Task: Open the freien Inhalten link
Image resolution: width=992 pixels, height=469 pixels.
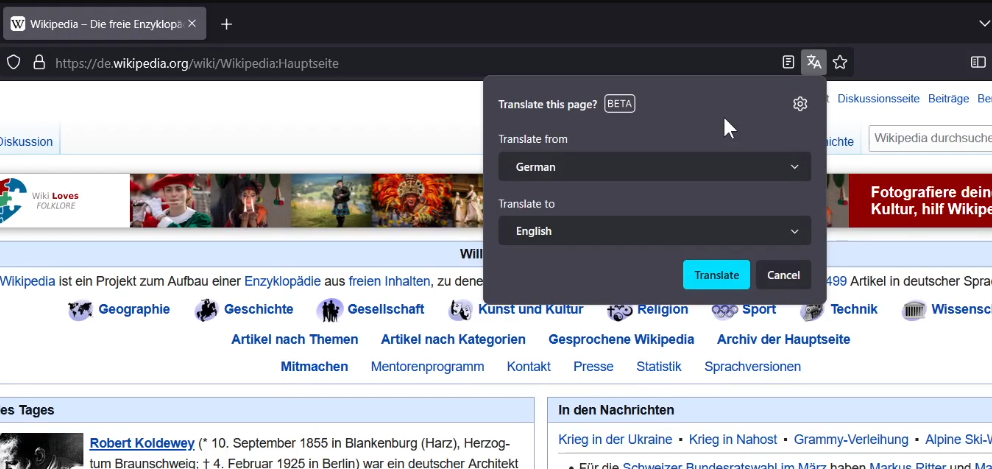Action: [x=389, y=281]
